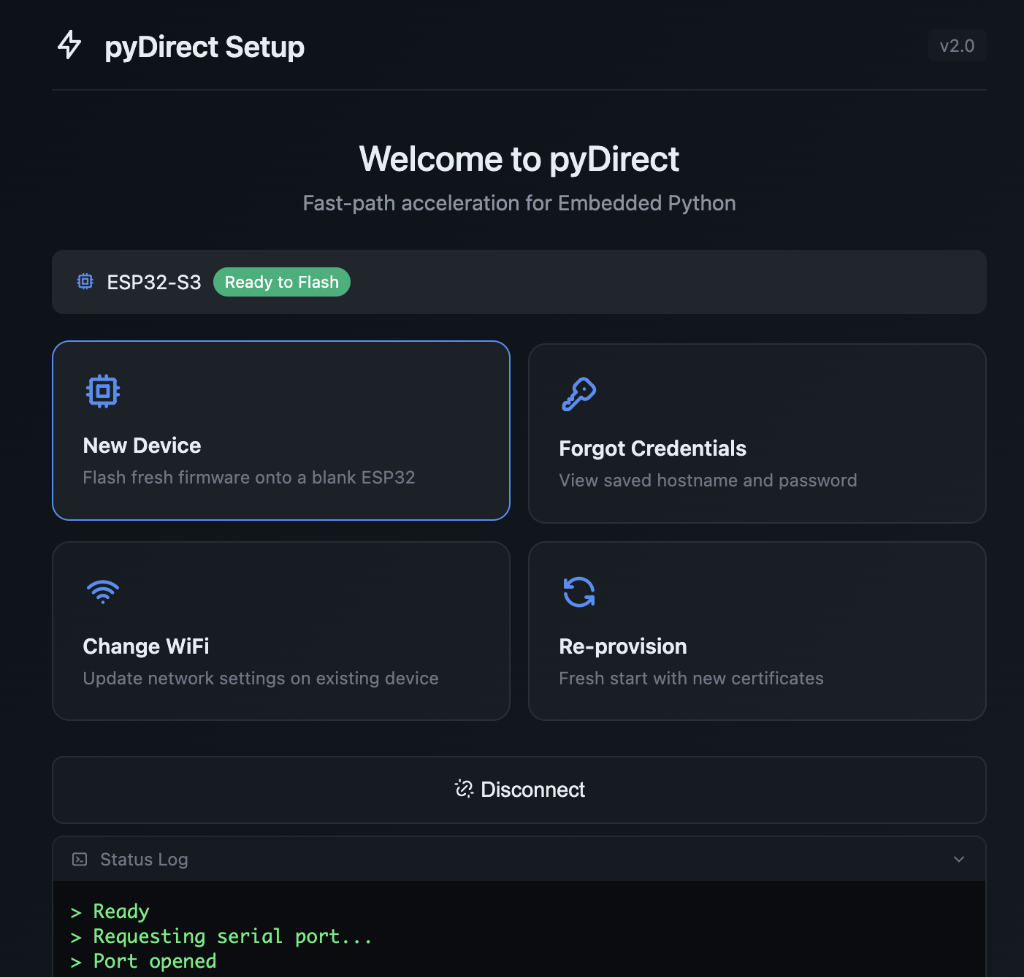1024x977 pixels.
Task: Collapse the Status Log panel
Action: tap(958, 859)
